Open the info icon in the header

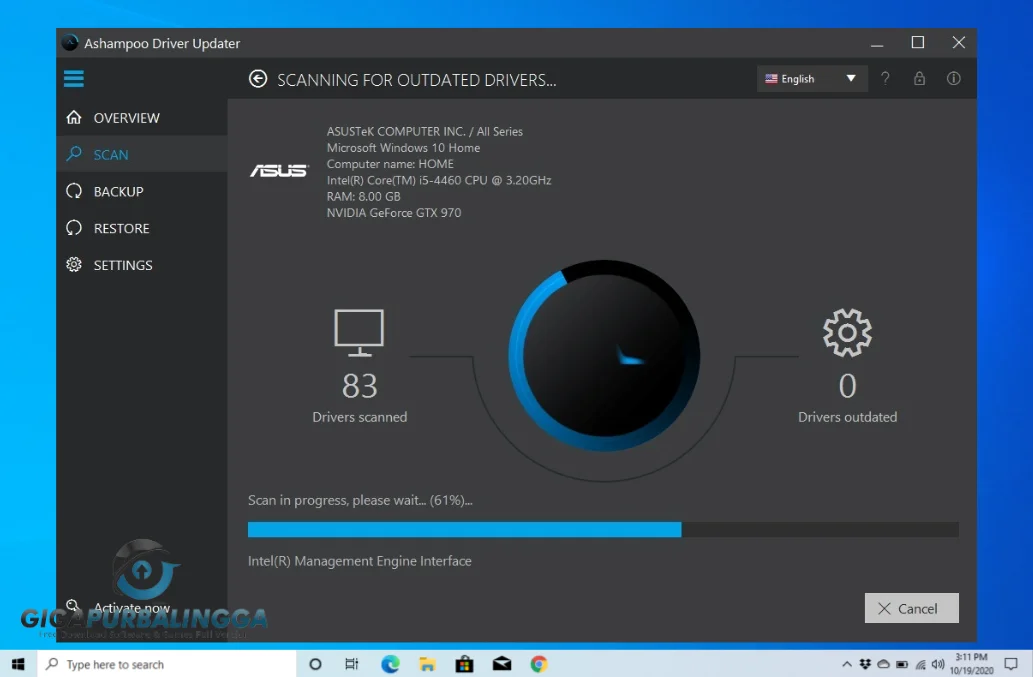[x=953, y=79]
